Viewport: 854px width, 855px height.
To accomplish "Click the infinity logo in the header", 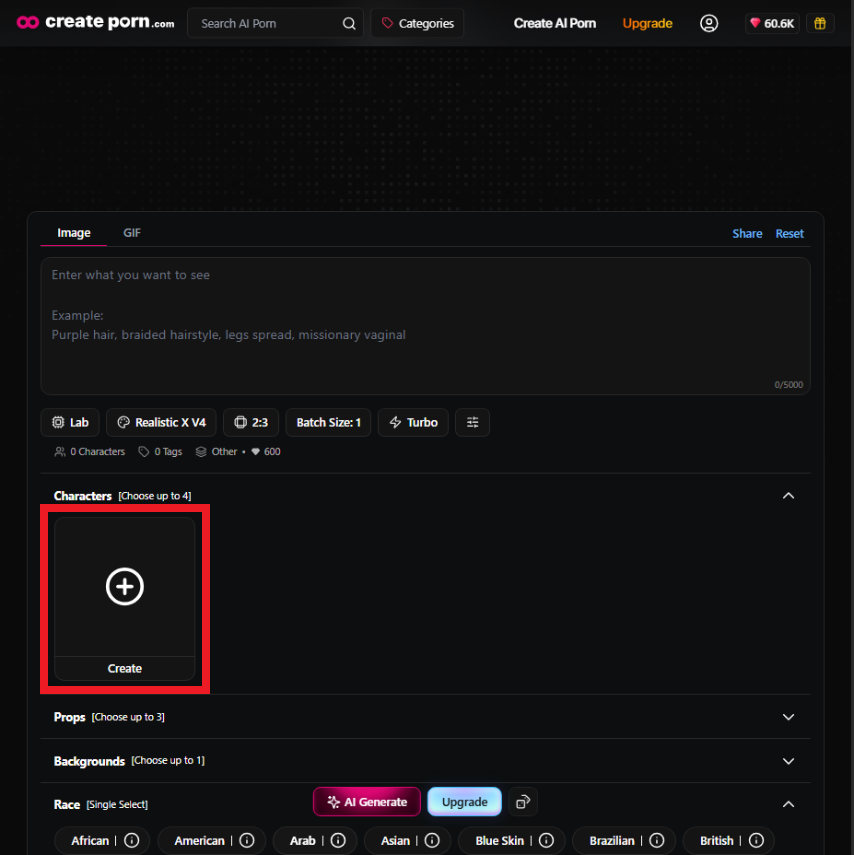I will pos(28,22).
